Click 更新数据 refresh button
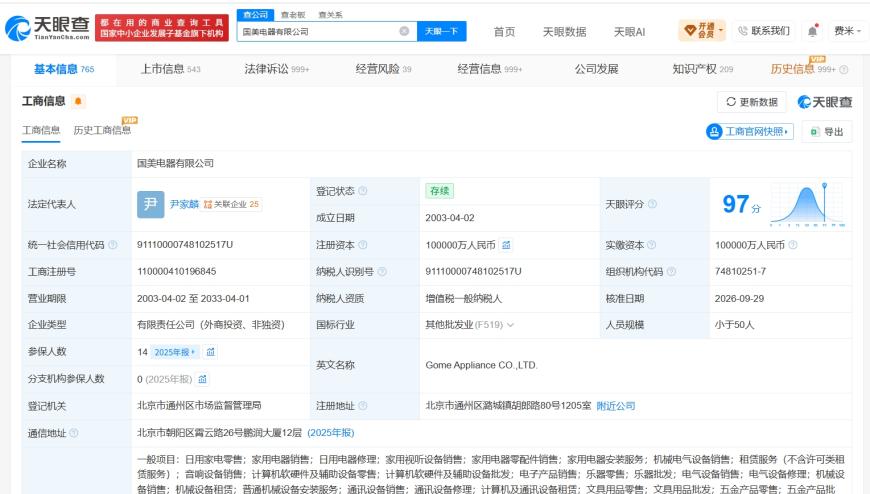Image resolution: width=870 pixels, height=494 pixels. tap(752, 102)
